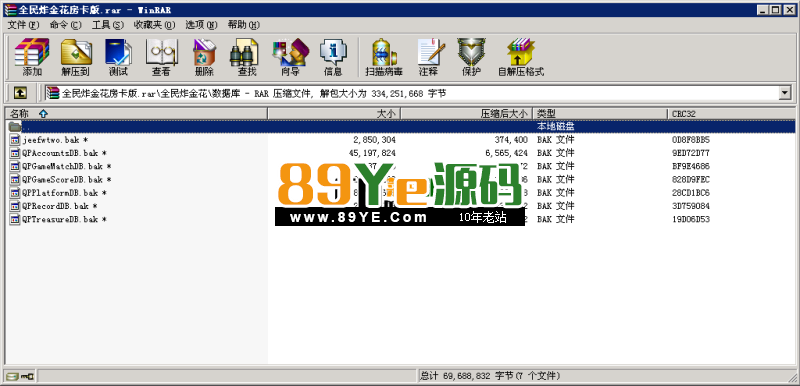
Task: Click the disk icon in status bar
Action: (20, 376)
